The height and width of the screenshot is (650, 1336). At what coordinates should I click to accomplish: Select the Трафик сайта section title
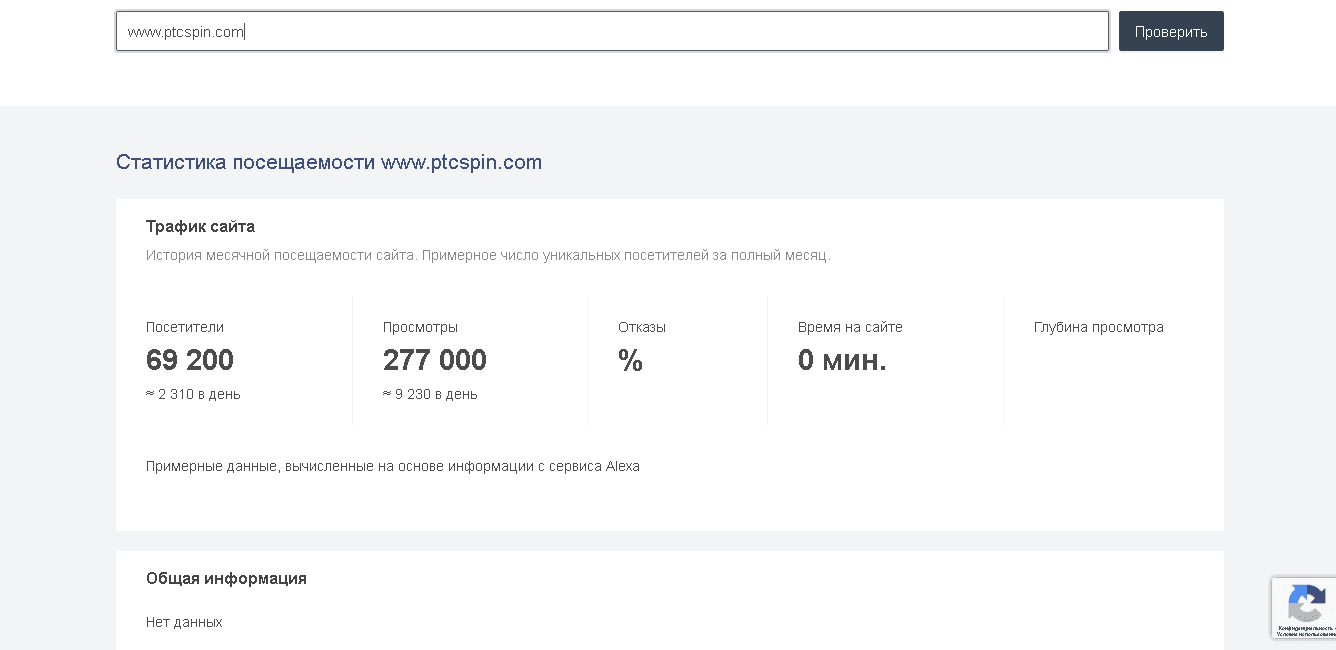click(200, 226)
